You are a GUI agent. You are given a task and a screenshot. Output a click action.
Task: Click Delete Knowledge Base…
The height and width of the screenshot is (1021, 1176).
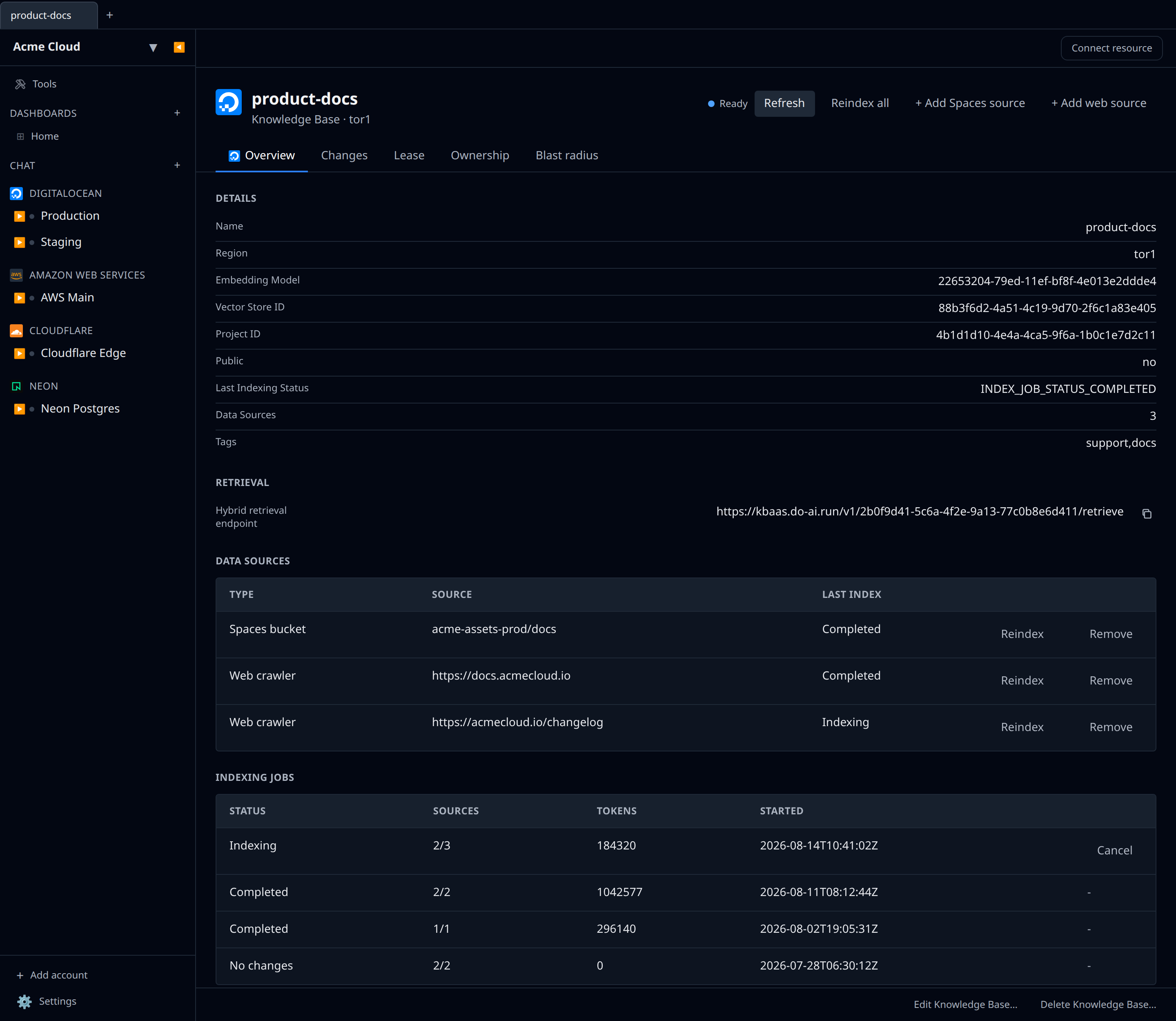tap(1098, 1005)
